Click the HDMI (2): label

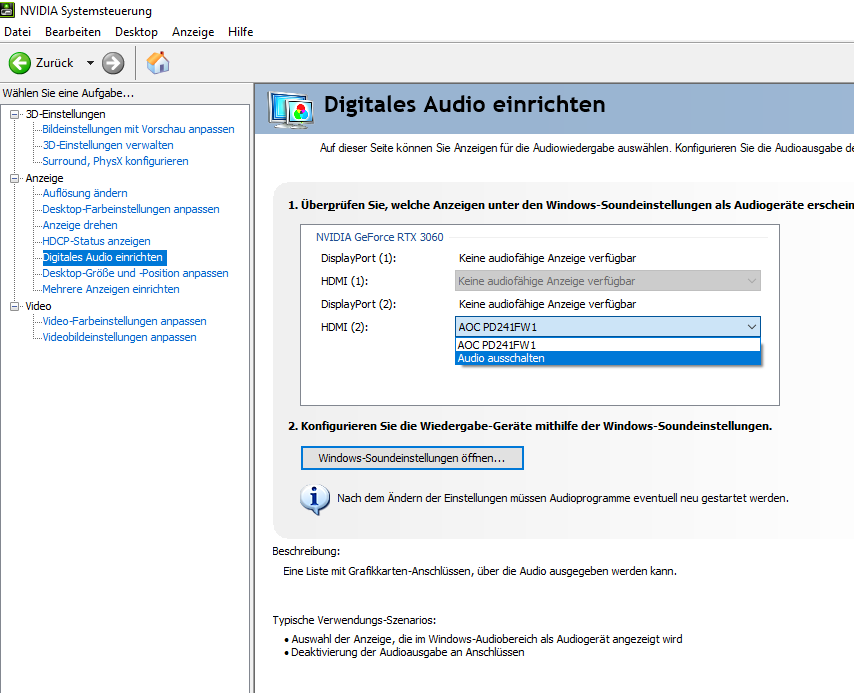point(344,327)
